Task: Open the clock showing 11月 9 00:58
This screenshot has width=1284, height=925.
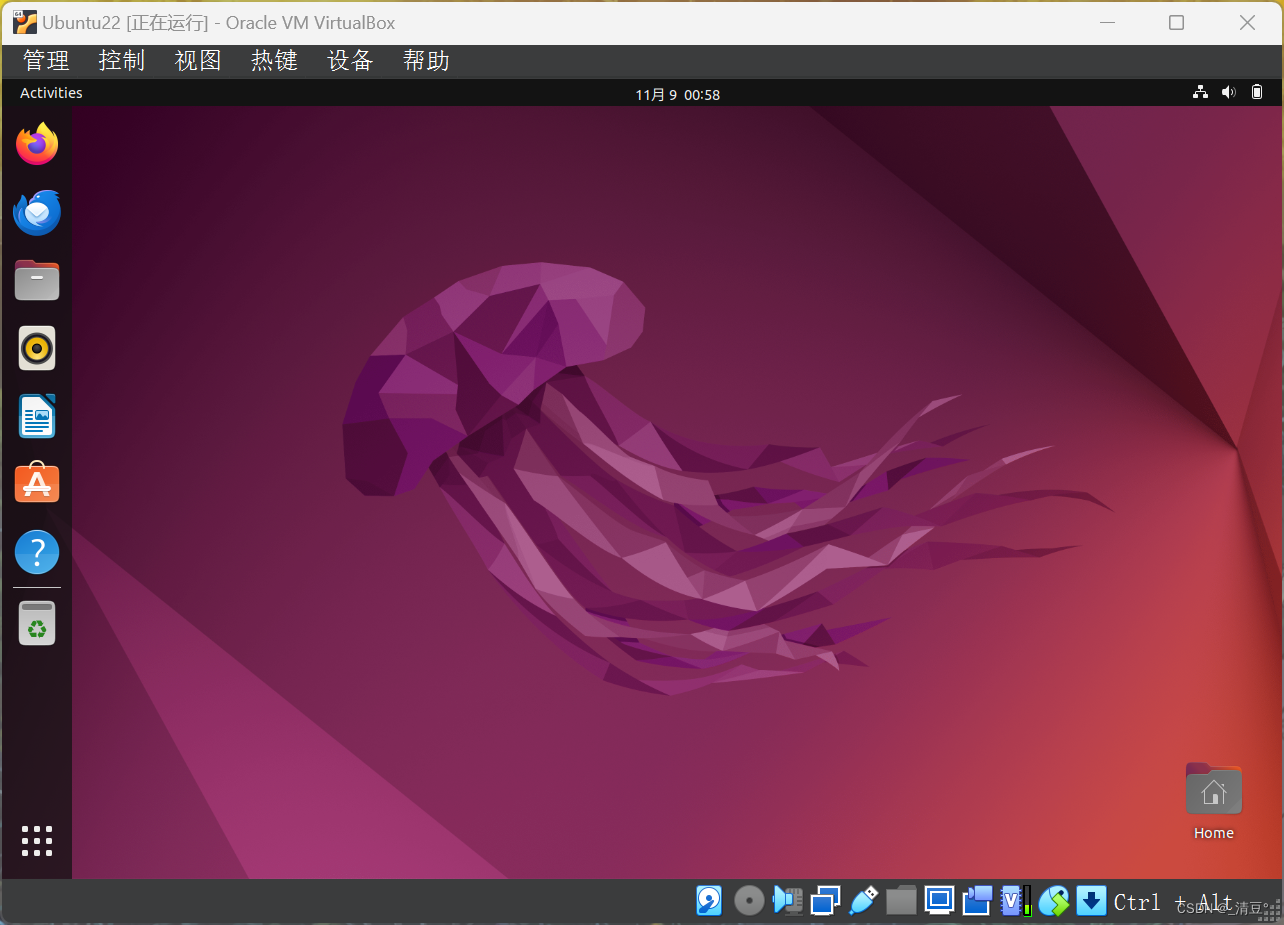Action: pos(677,94)
